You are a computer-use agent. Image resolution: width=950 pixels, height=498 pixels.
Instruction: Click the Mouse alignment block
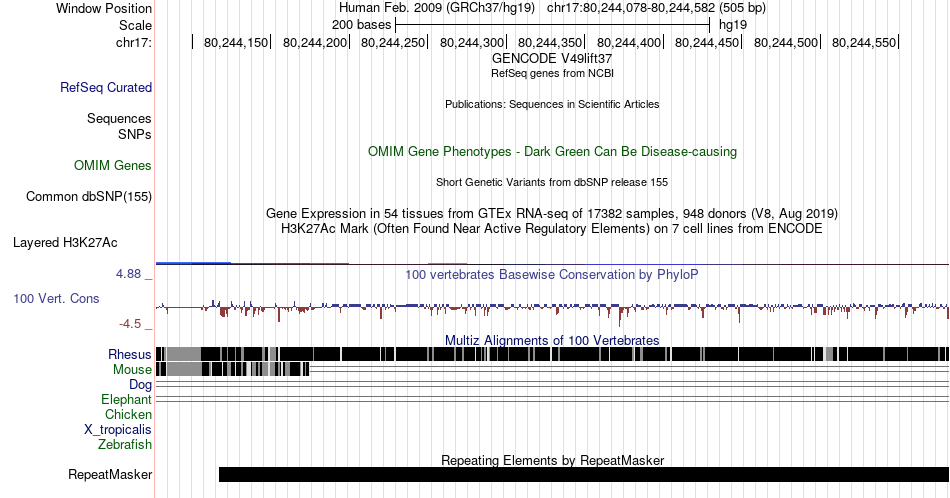tap(233, 369)
